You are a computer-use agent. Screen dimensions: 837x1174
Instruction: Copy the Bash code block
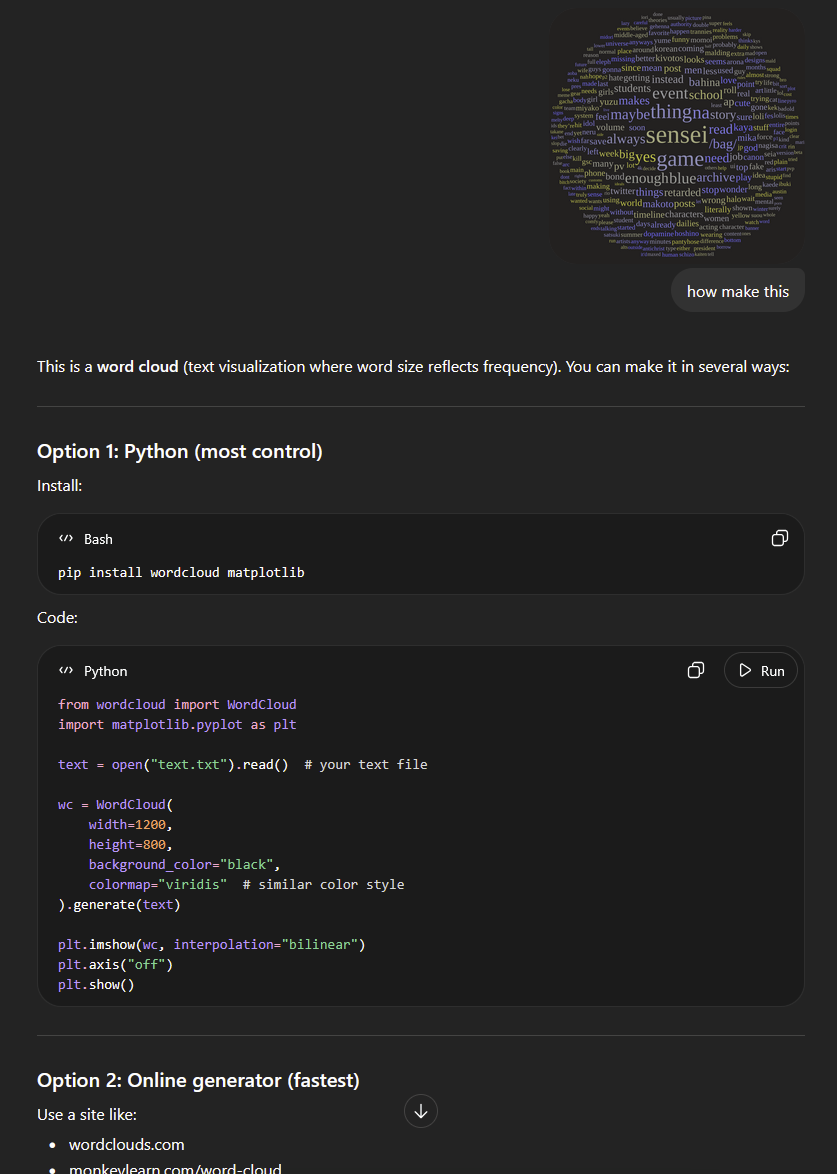(779, 538)
